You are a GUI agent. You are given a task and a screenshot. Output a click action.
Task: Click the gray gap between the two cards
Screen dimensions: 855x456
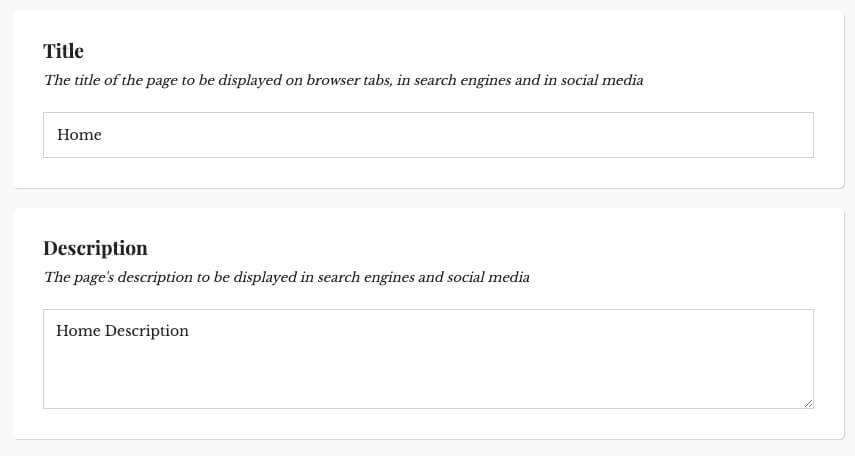pyautogui.click(x=428, y=198)
